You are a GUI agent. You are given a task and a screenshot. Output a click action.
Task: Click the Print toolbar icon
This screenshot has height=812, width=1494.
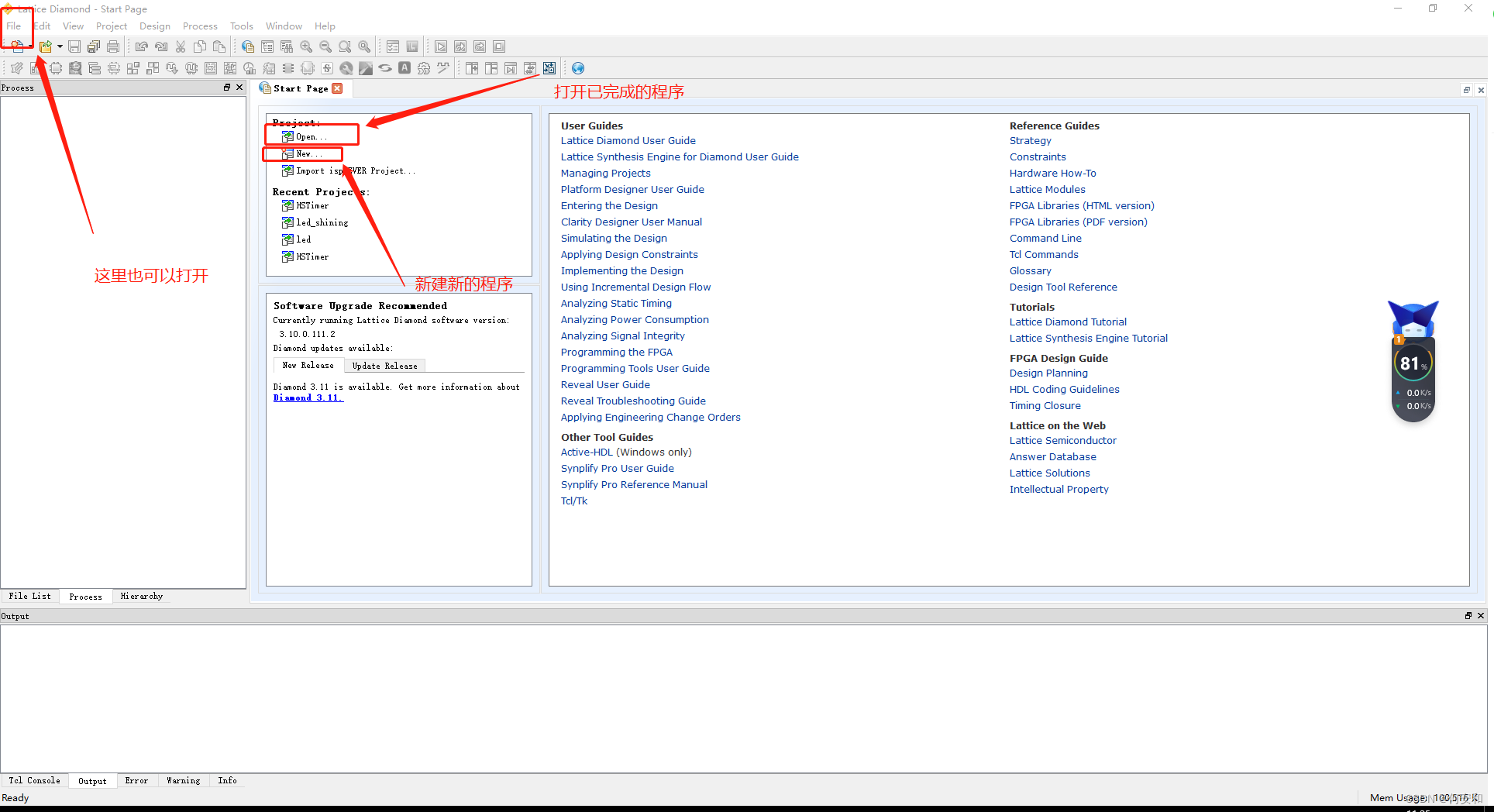(x=113, y=46)
